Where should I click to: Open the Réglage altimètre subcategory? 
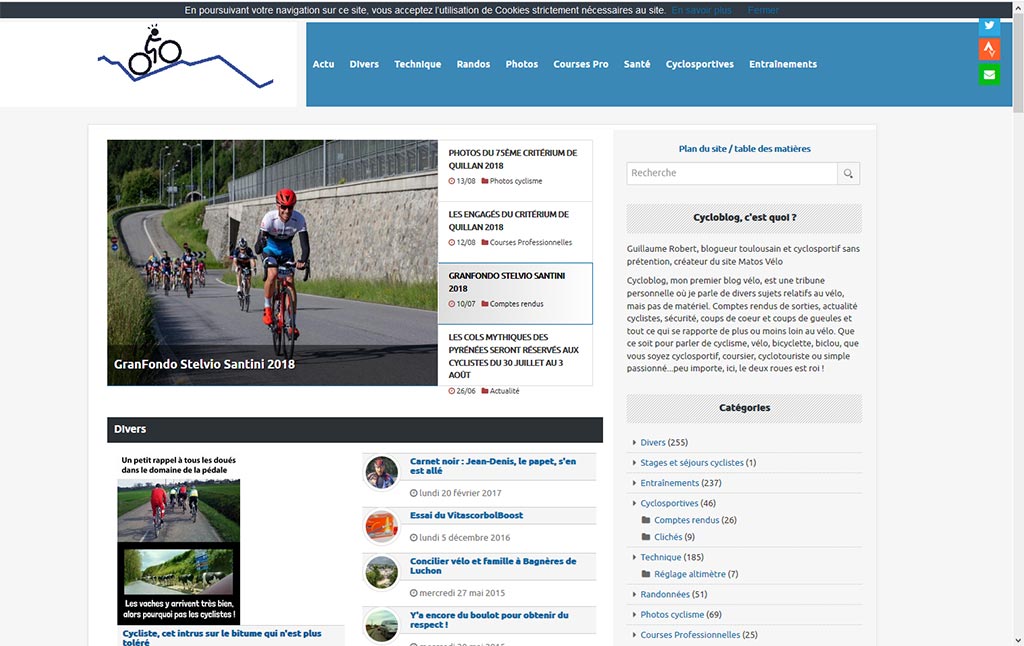[x=690, y=574]
